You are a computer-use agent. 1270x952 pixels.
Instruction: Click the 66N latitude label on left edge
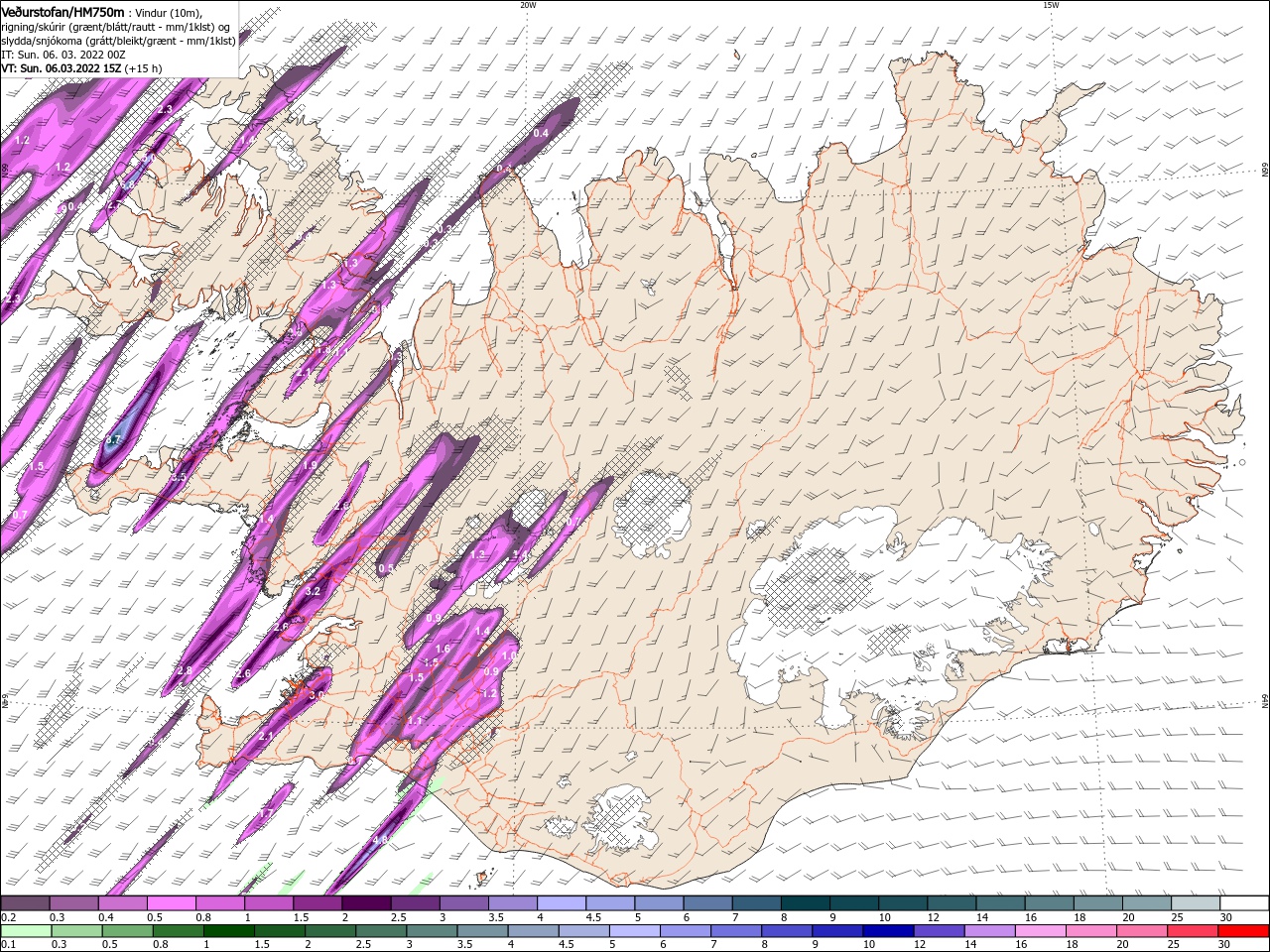tap(5, 172)
